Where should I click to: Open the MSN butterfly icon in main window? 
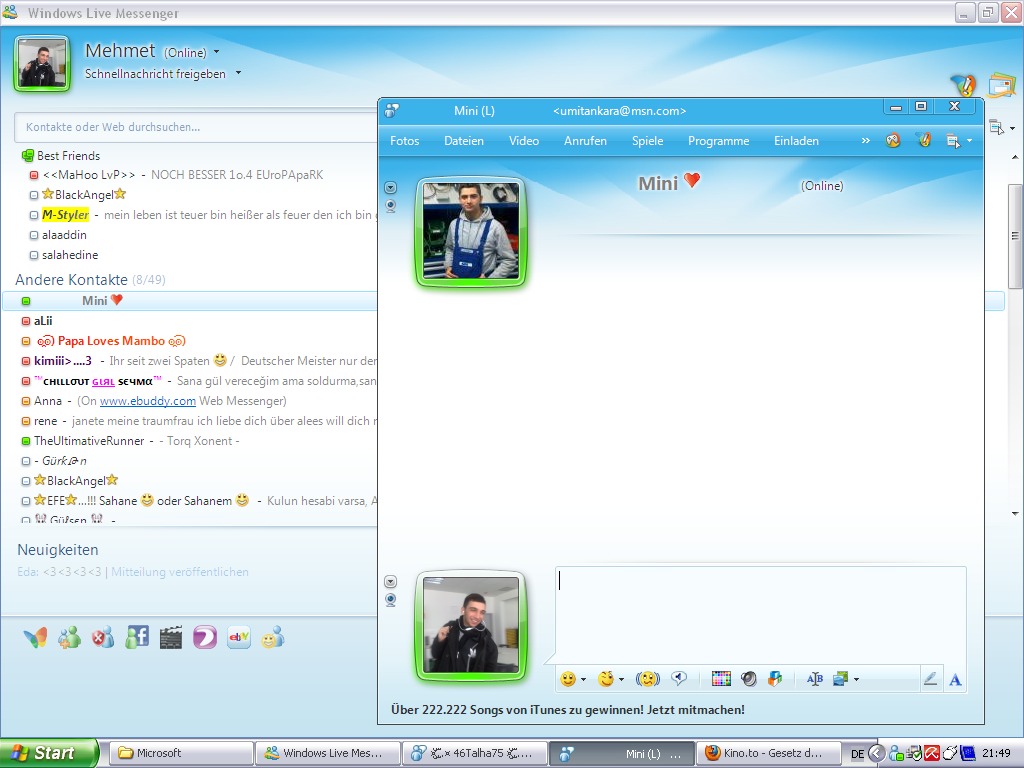[x=35, y=637]
